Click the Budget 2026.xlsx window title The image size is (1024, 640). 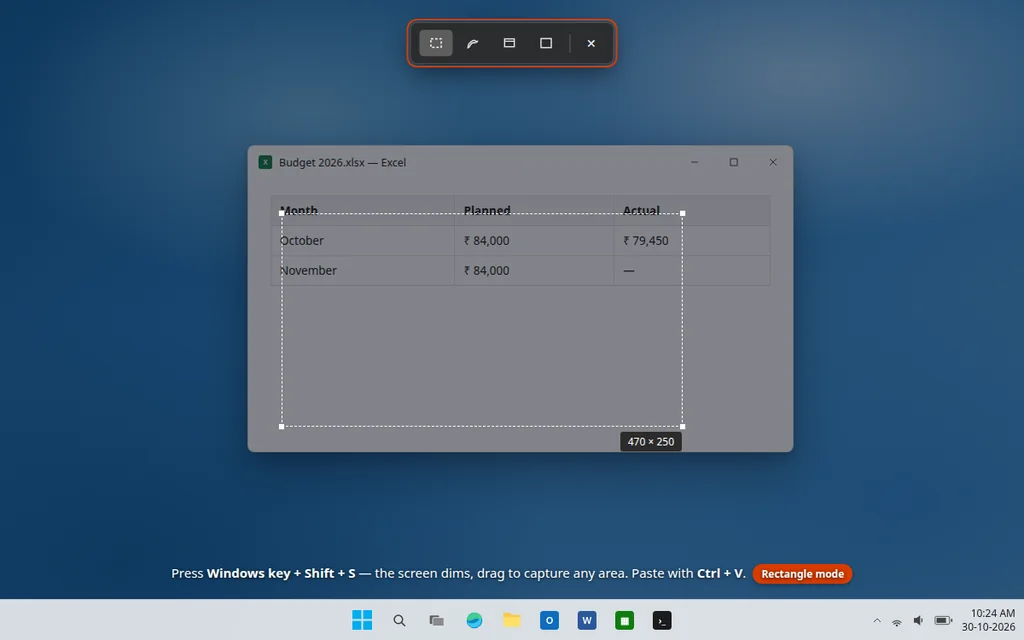(x=342, y=163)
